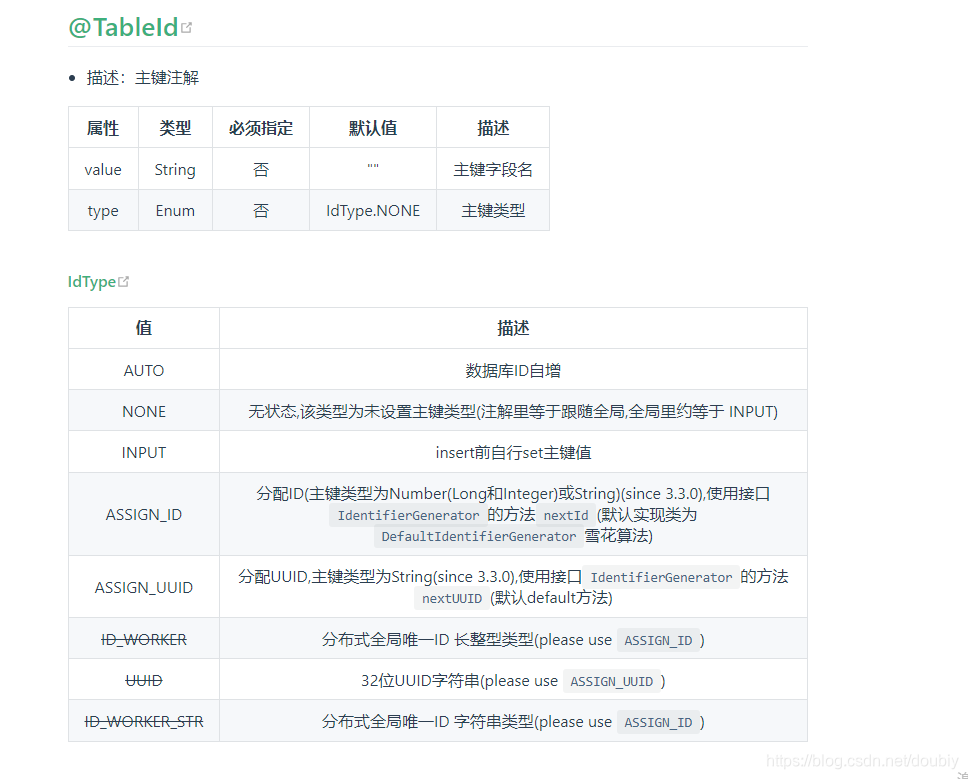Select the NONE row in IdType table

[143, 411]
